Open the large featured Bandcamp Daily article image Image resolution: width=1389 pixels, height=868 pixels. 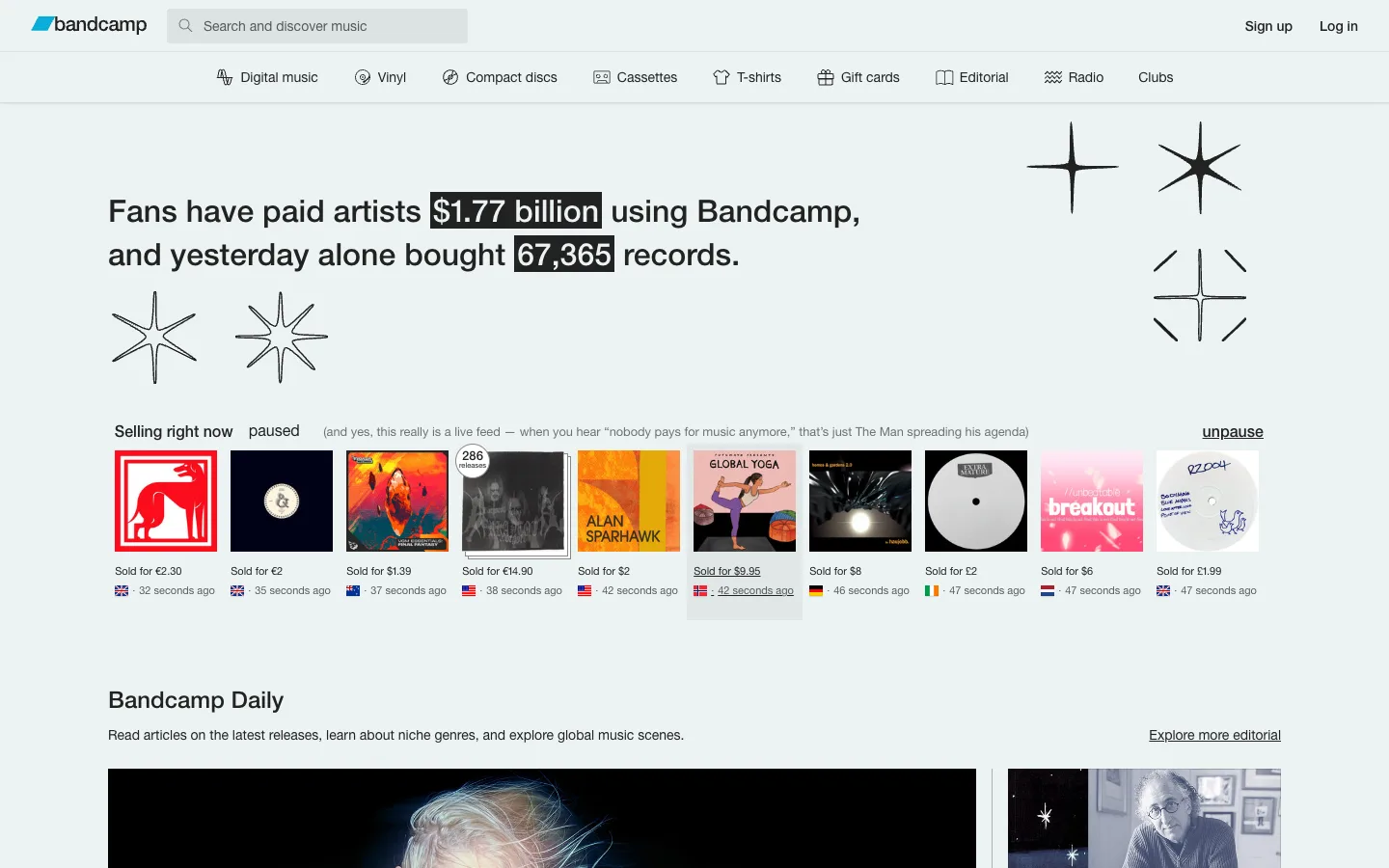click(542, 818)
